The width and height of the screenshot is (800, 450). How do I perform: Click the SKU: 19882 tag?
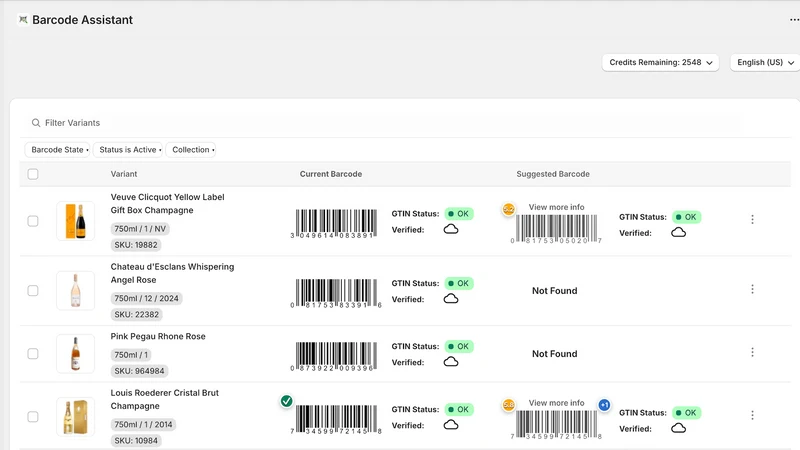click(x=136, y=245)
